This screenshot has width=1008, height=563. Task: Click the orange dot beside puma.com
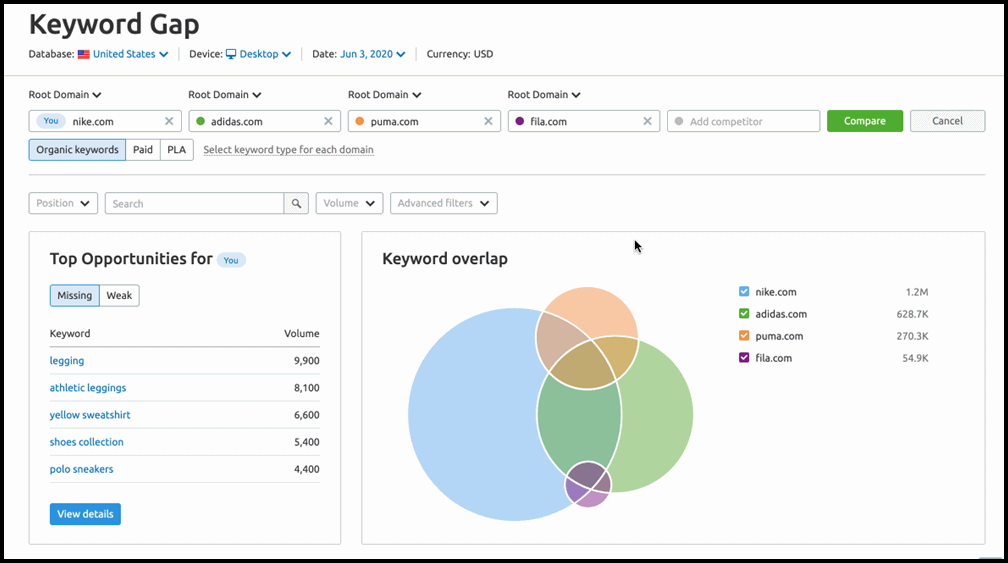pyautogui.click(x=360, y=121)
